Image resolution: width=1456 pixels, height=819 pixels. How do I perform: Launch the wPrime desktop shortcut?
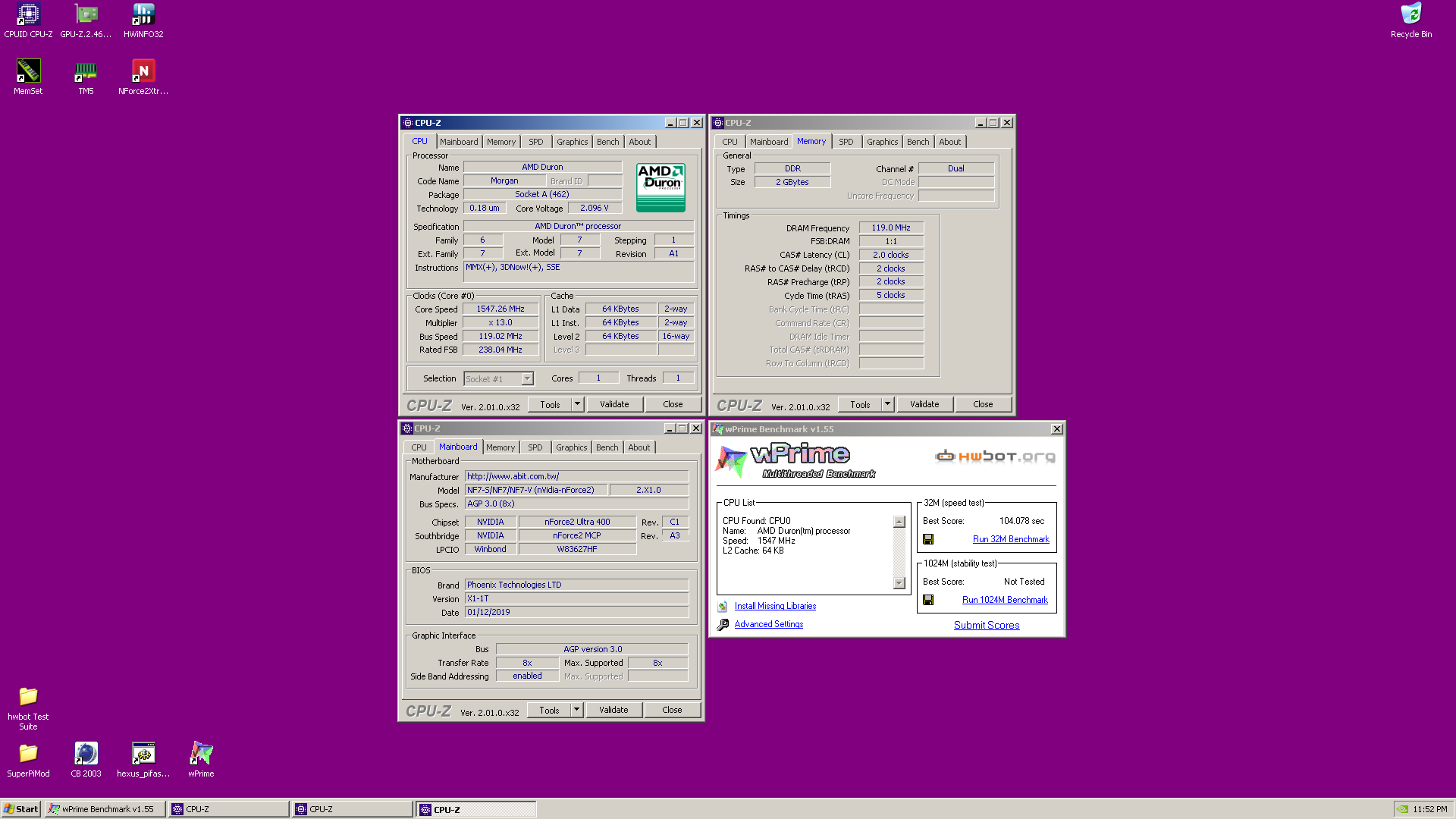[x=201, y=760]
